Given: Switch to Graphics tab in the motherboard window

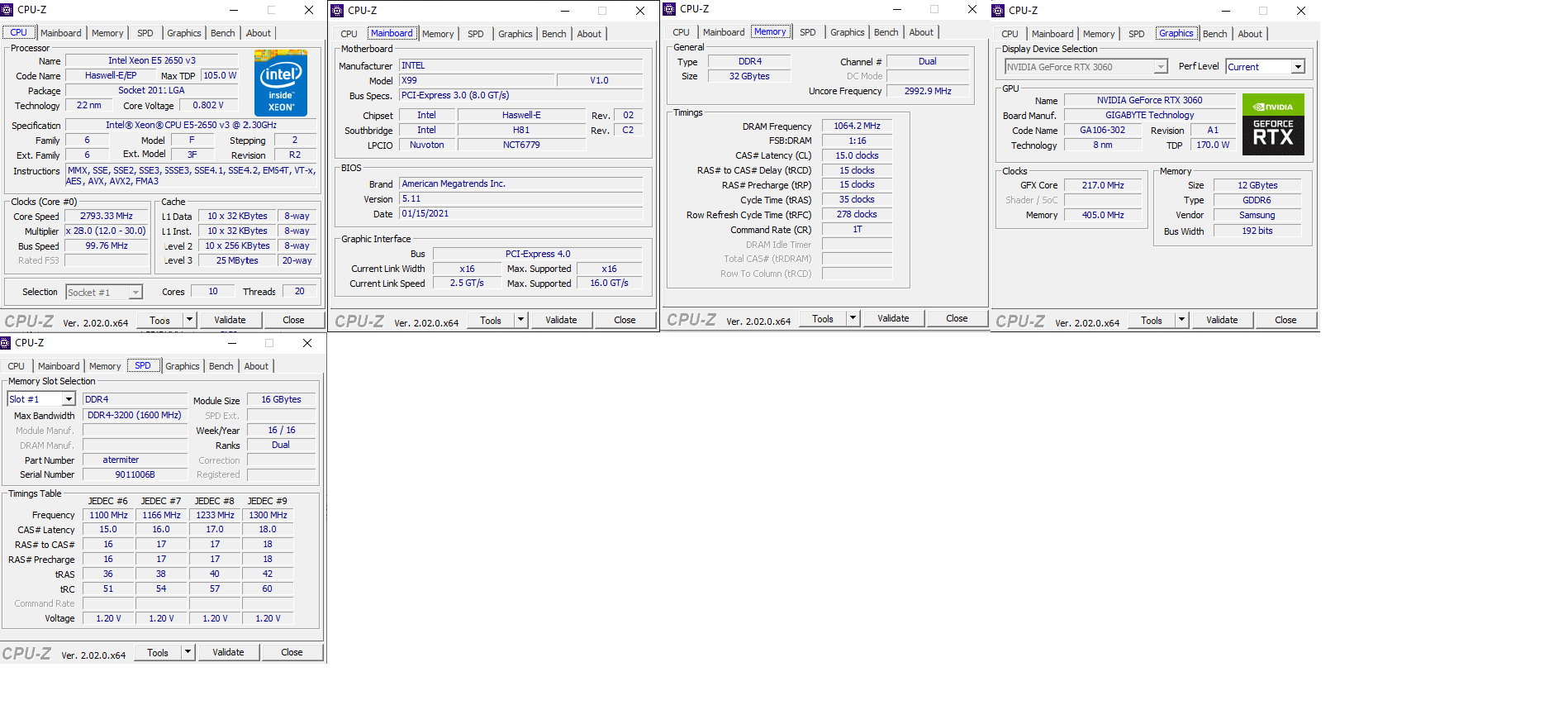Looking at the screenshot, I should pos(516,34).
